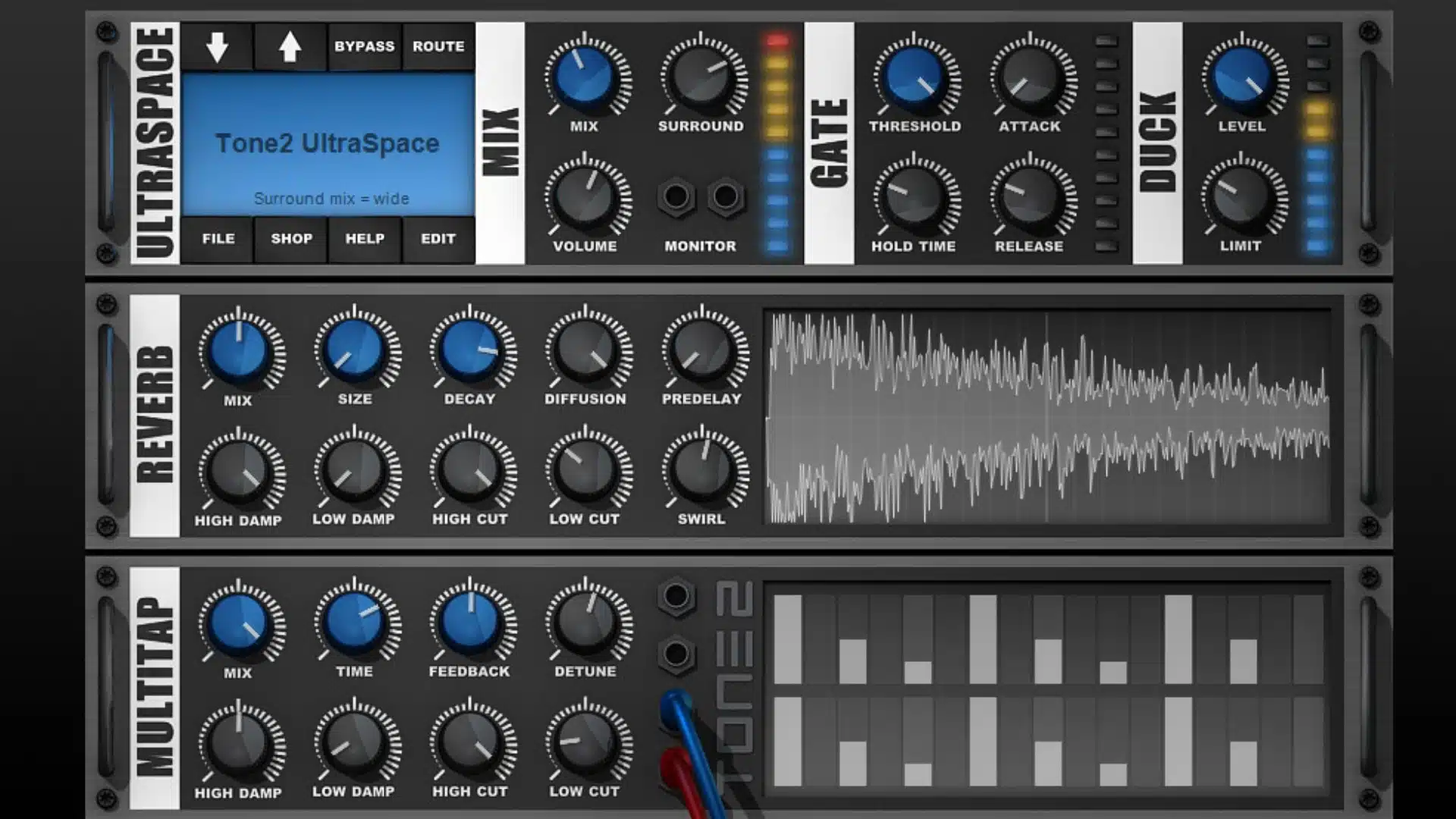Click the reverb impulse waveform display

[x=1048, y=416]
